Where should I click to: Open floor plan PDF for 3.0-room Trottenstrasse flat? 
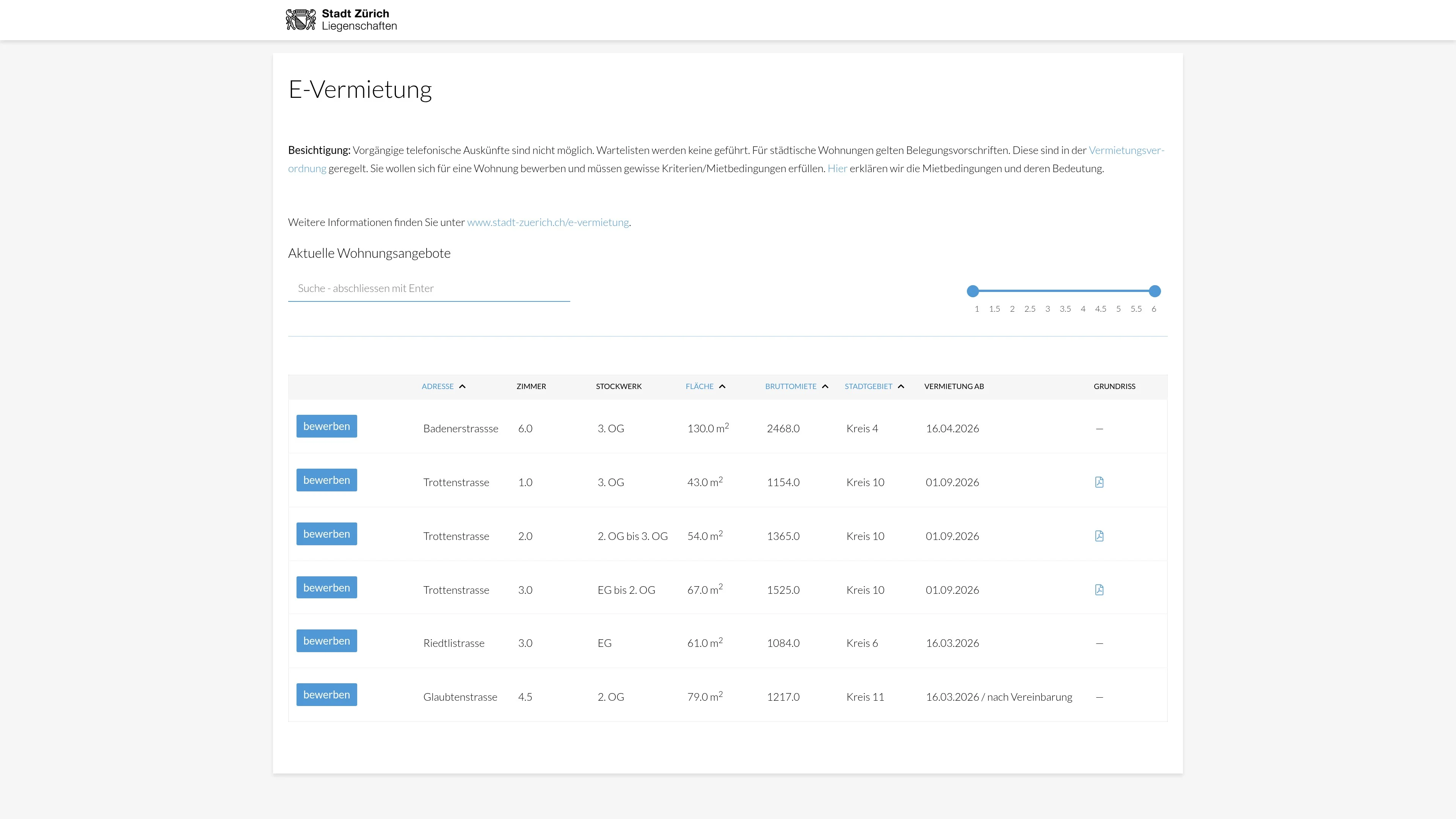tap(1099, 590)
